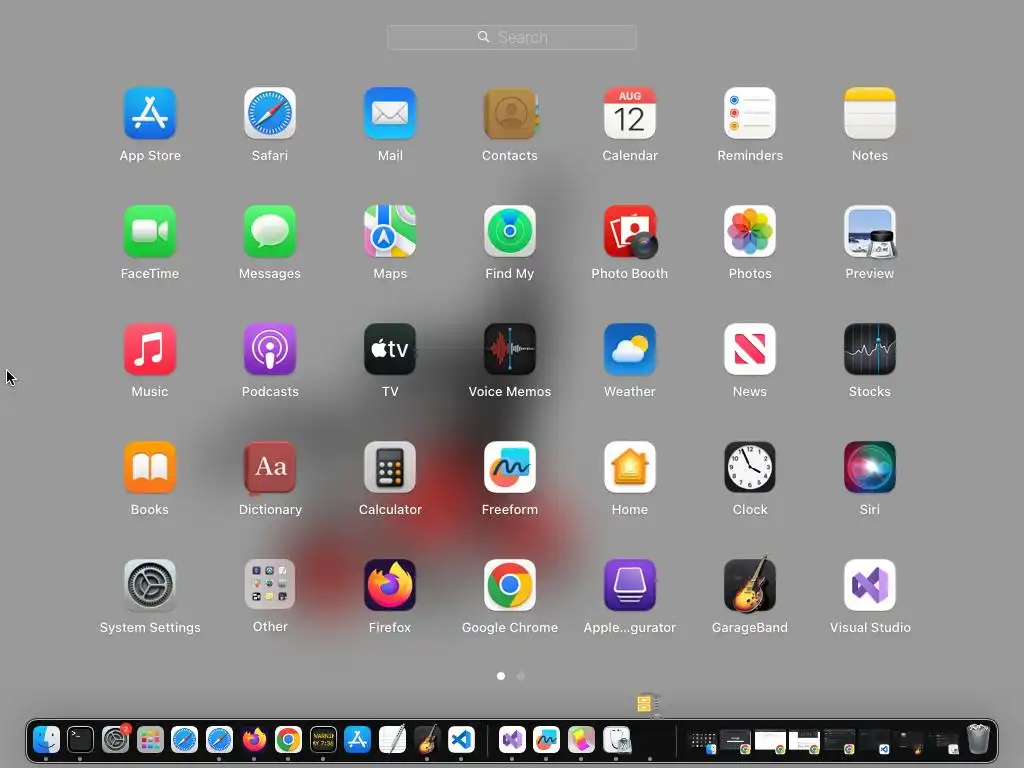Launch Freeform from the Launchpad grid
The image size is (1024, 768).
click(510, 467)
